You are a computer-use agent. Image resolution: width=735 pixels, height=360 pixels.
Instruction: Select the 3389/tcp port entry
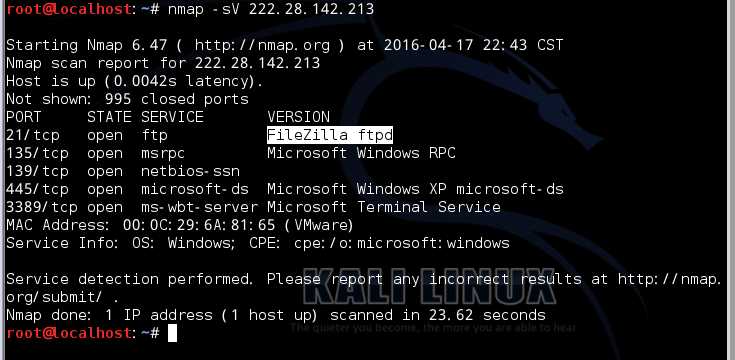click(x=42, y=207)
